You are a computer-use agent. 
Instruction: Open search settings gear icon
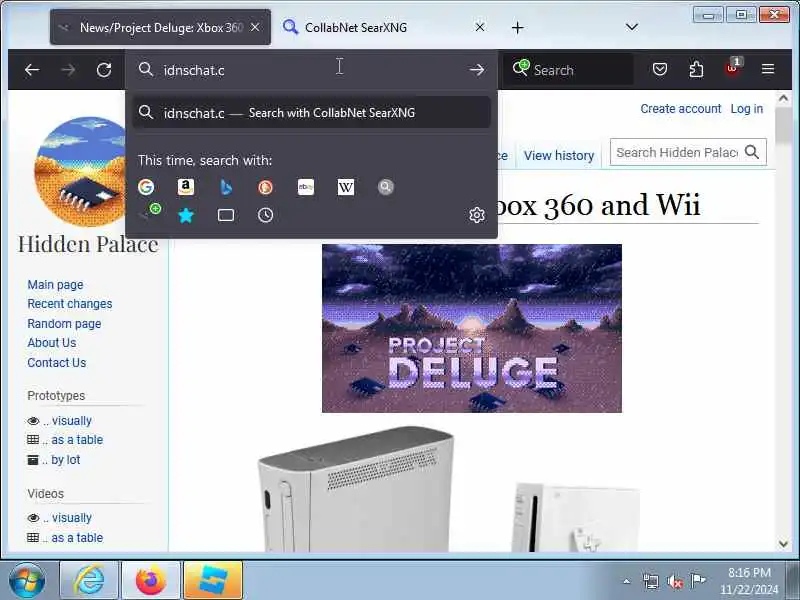[x=477, y=215]
